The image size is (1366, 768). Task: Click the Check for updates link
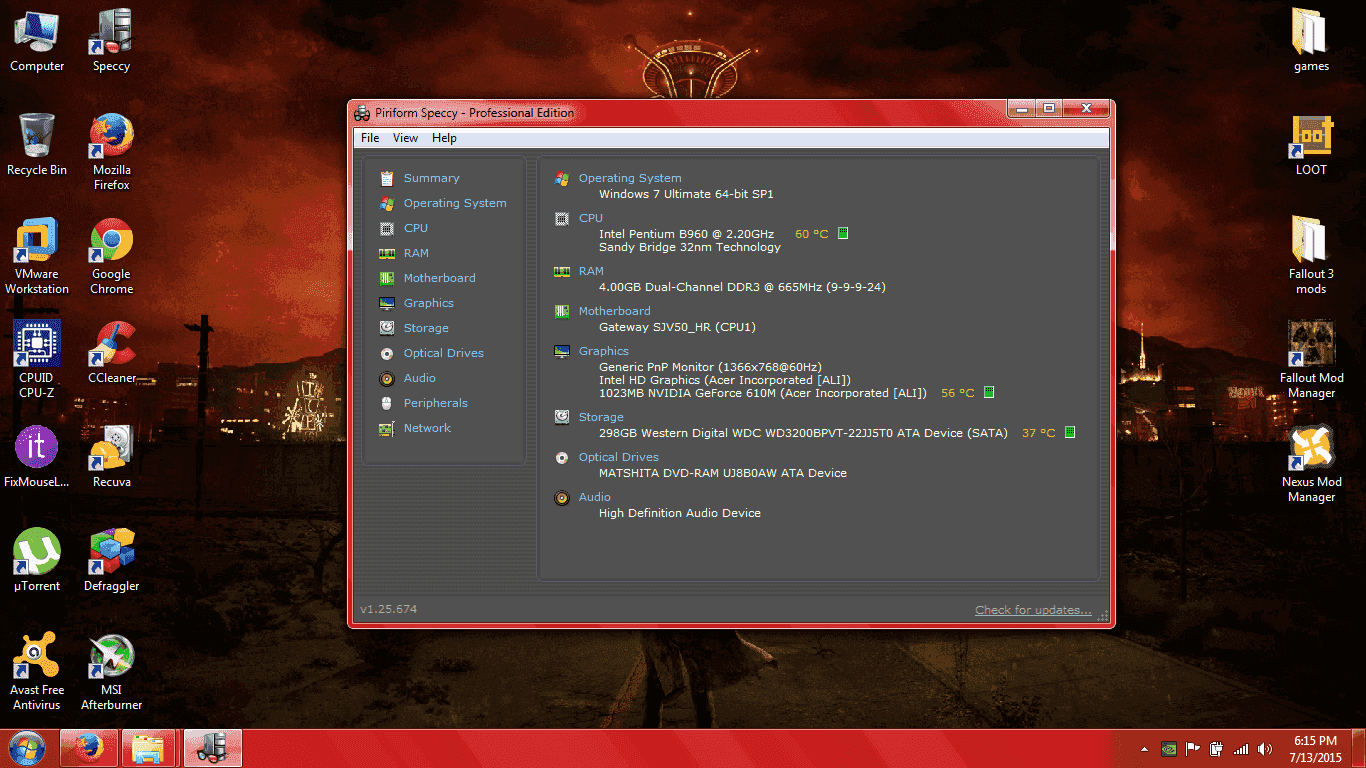[1033, 610]
